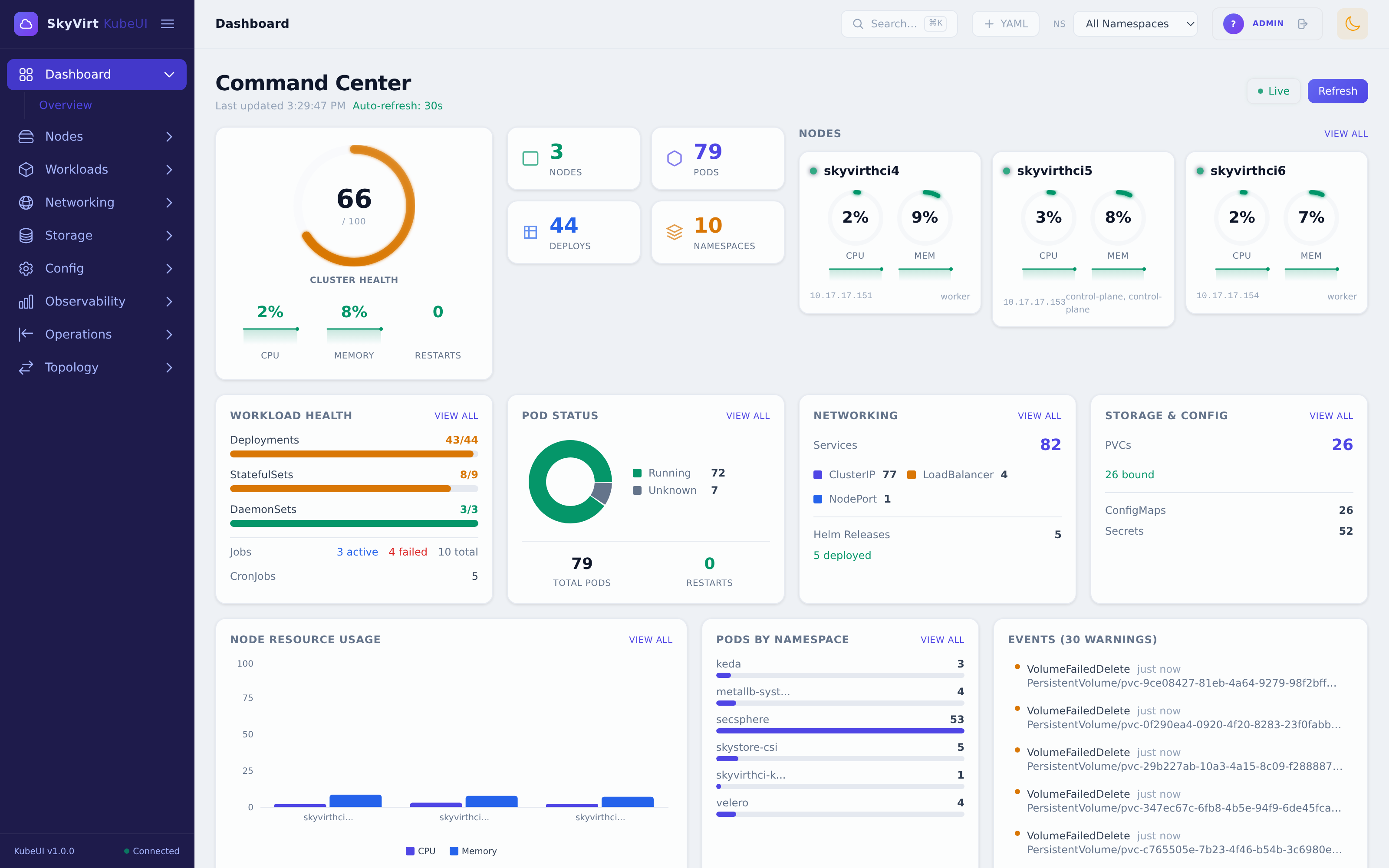Click the Pods hexagon icon in stat card
This screenshot has width=1389, height=868.
(x=675, y=158)
